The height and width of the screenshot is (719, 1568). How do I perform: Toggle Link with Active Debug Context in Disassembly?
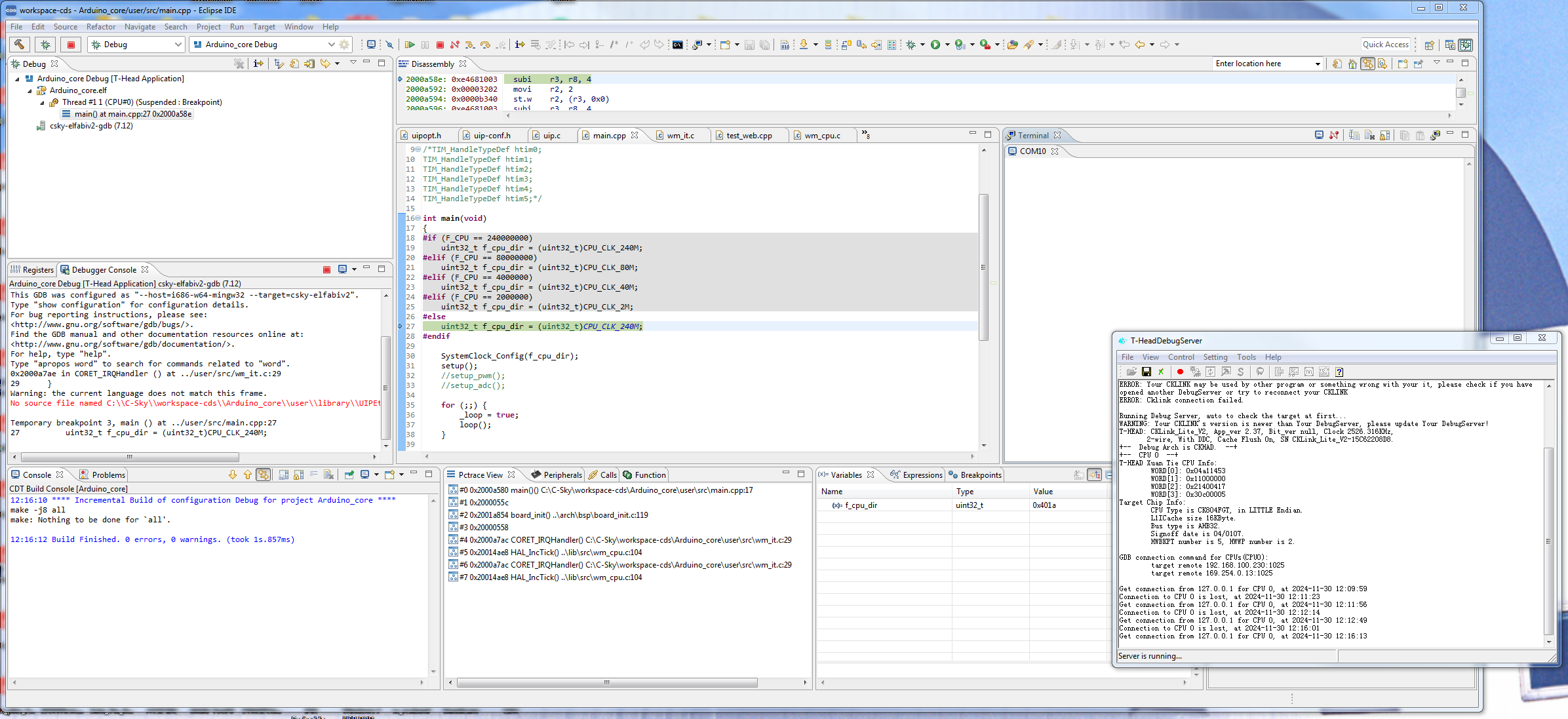(1367, 64)
